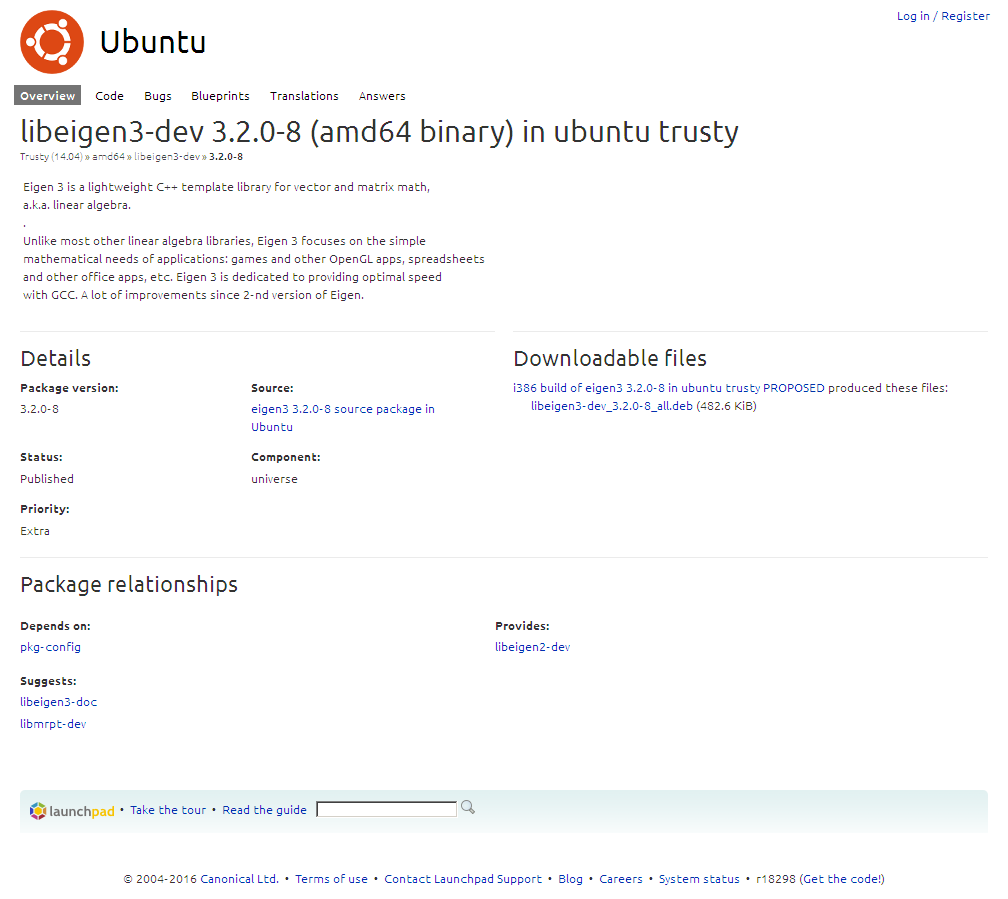The width and height of the screenshot is (1008, 899).
Task: Click the libeigen3-dev page title
Action: coord(379,132)
